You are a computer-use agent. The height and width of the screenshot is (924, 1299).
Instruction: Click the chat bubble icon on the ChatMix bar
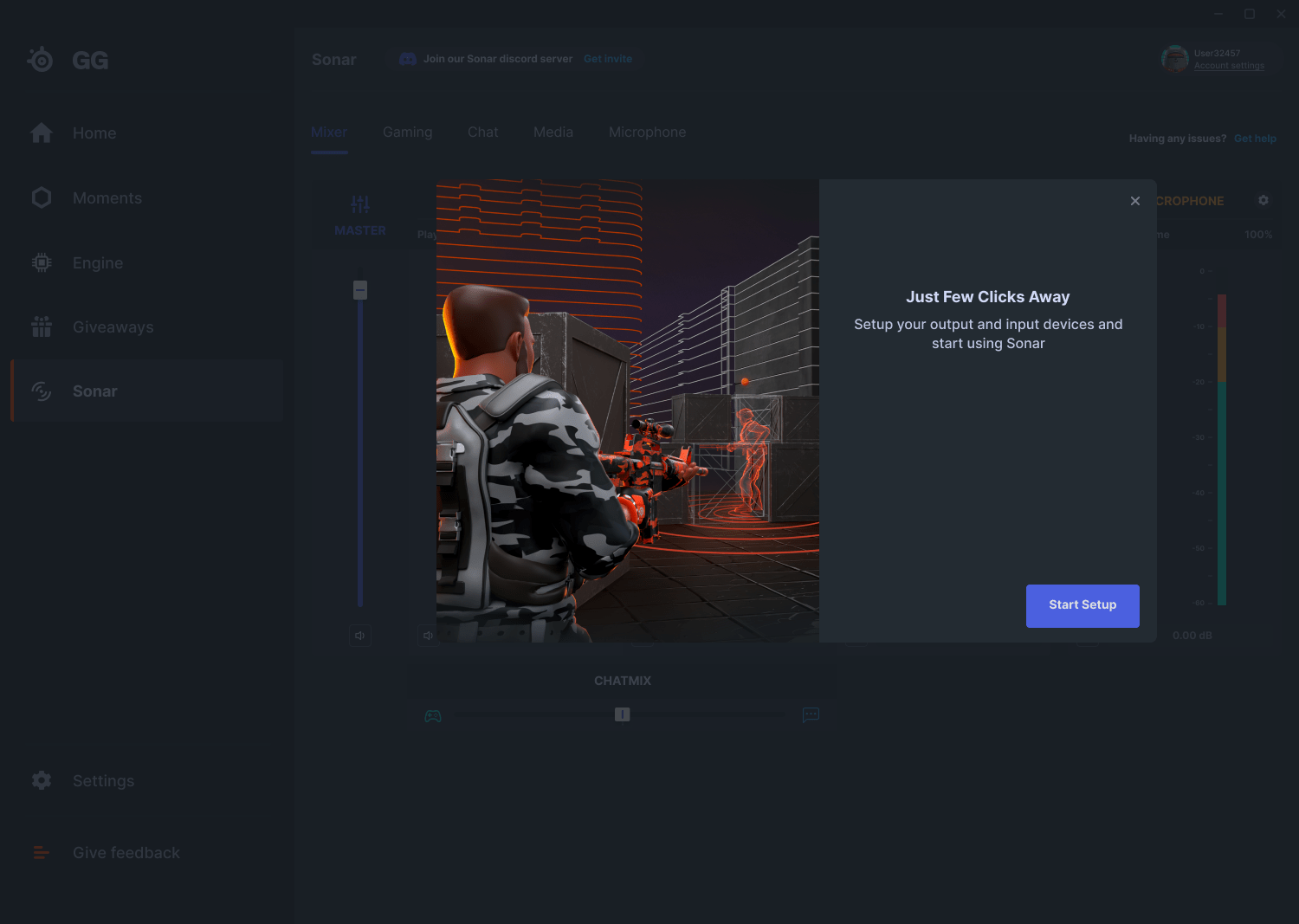coord(811,715)
